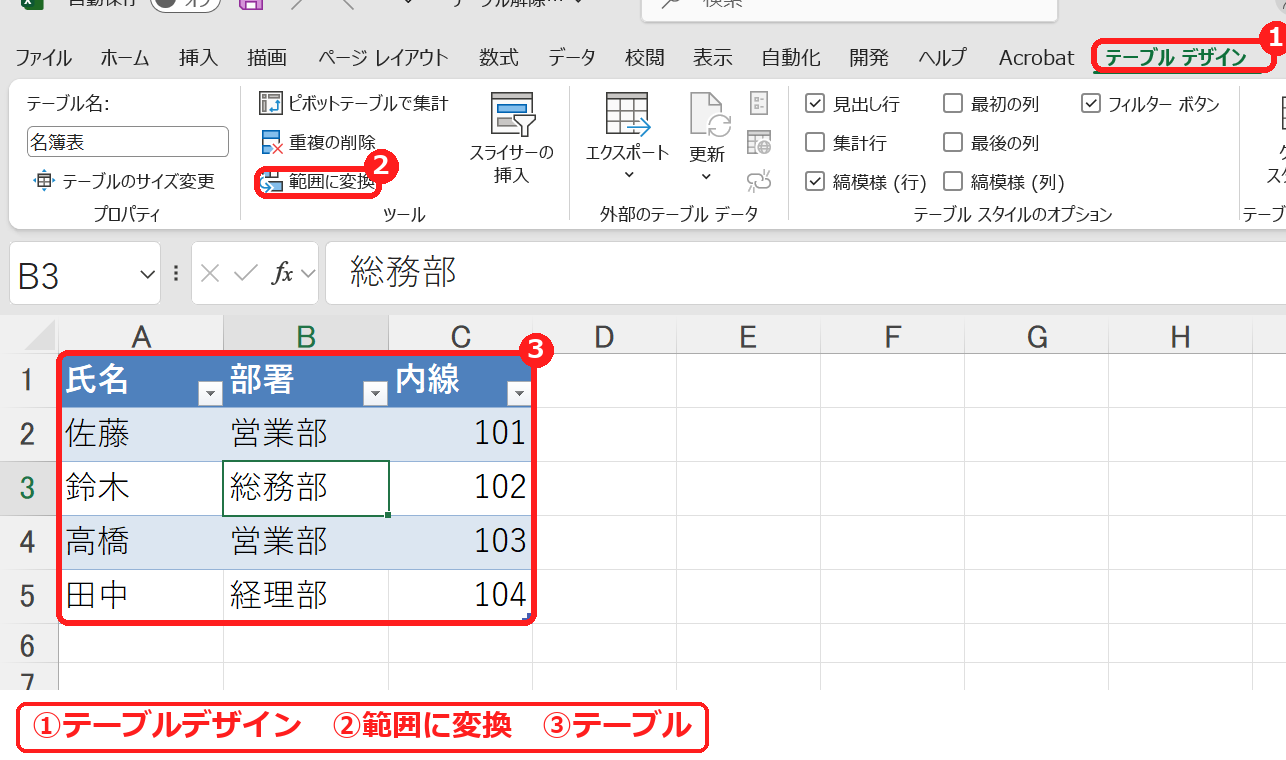This screenshot has width=1286, height=760.
Task: Insert a slicer (スライサーの挿入)
Action: pyautogui.click(x=511, y=137)
